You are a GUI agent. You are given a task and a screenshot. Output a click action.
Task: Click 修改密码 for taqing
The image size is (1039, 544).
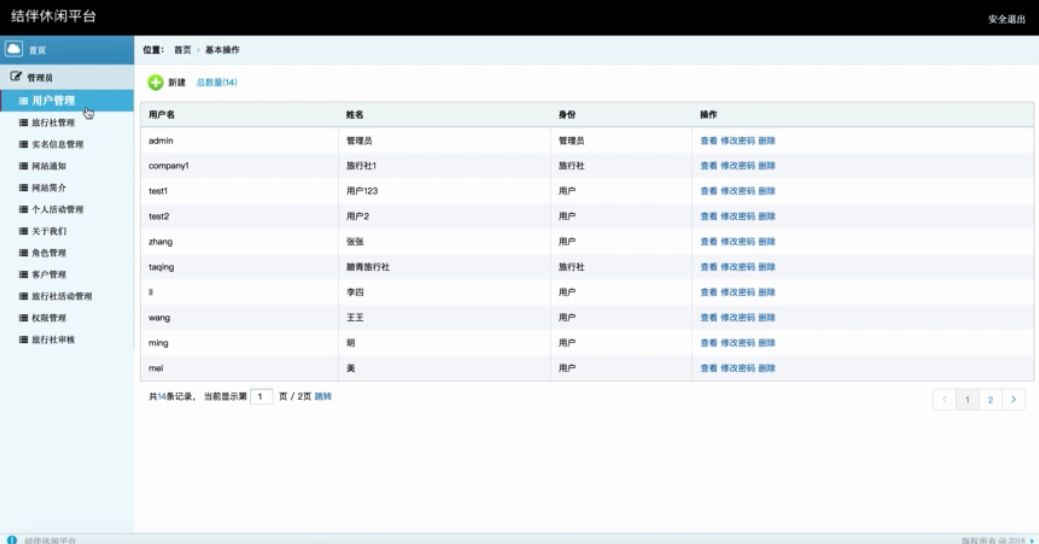tap(738, 266)
